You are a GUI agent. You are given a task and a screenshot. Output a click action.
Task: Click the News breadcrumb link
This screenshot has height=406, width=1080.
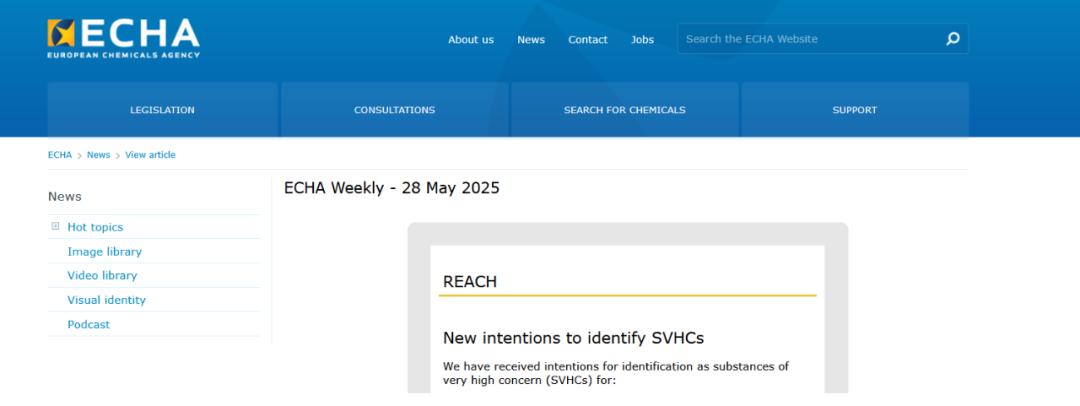[98, 155]
